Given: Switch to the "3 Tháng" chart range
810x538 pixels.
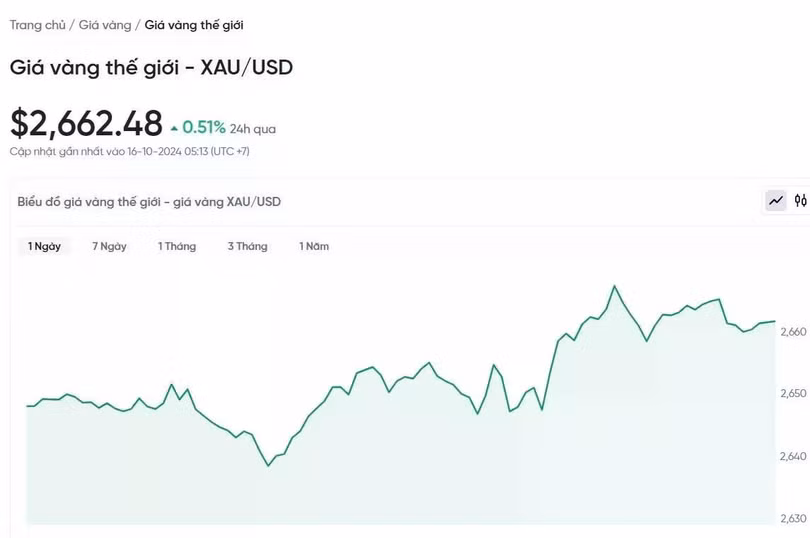Looking at the screenshot, I should (x=247, y=246).
